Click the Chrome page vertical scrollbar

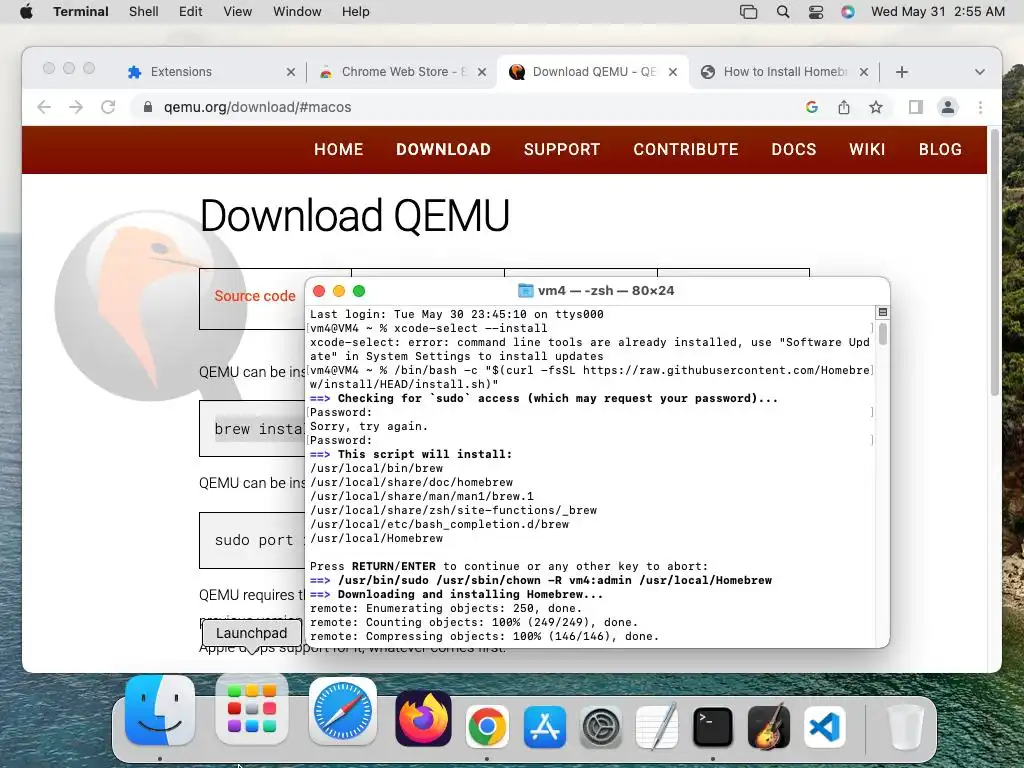[995, 261]
